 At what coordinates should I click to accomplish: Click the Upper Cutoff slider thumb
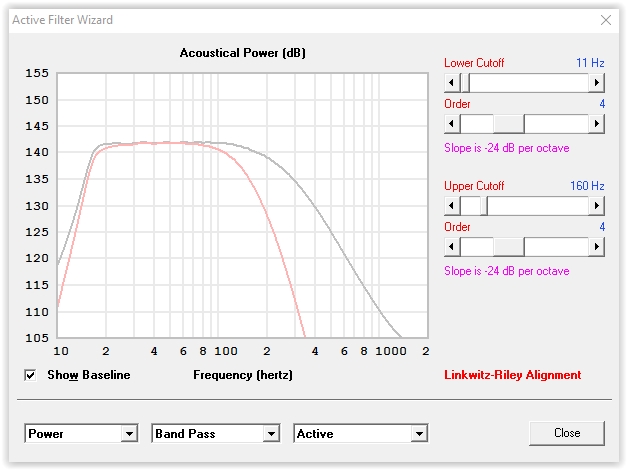[x=484, y=206]
